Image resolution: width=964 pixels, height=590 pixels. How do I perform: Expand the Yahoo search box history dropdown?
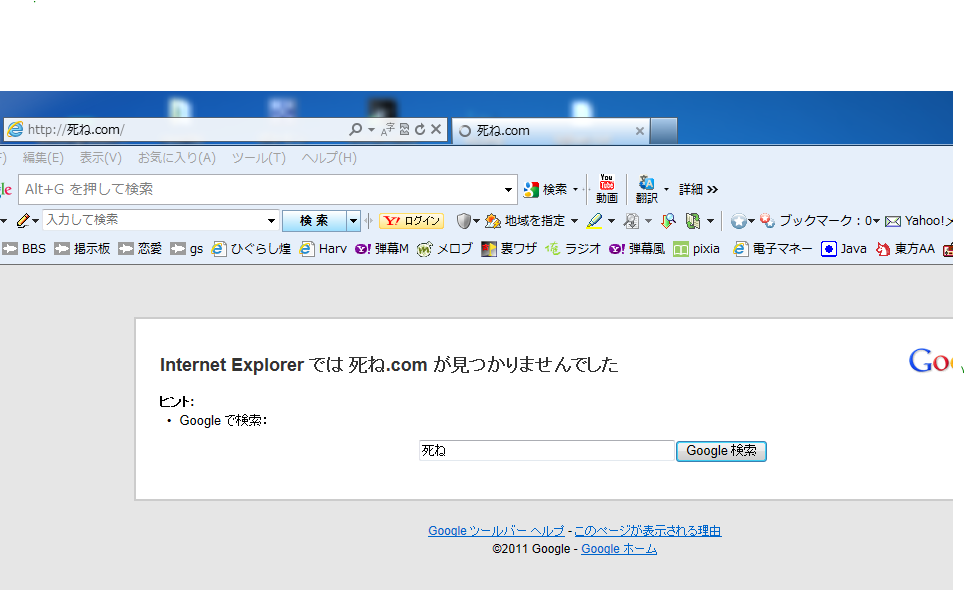point(271,221)
